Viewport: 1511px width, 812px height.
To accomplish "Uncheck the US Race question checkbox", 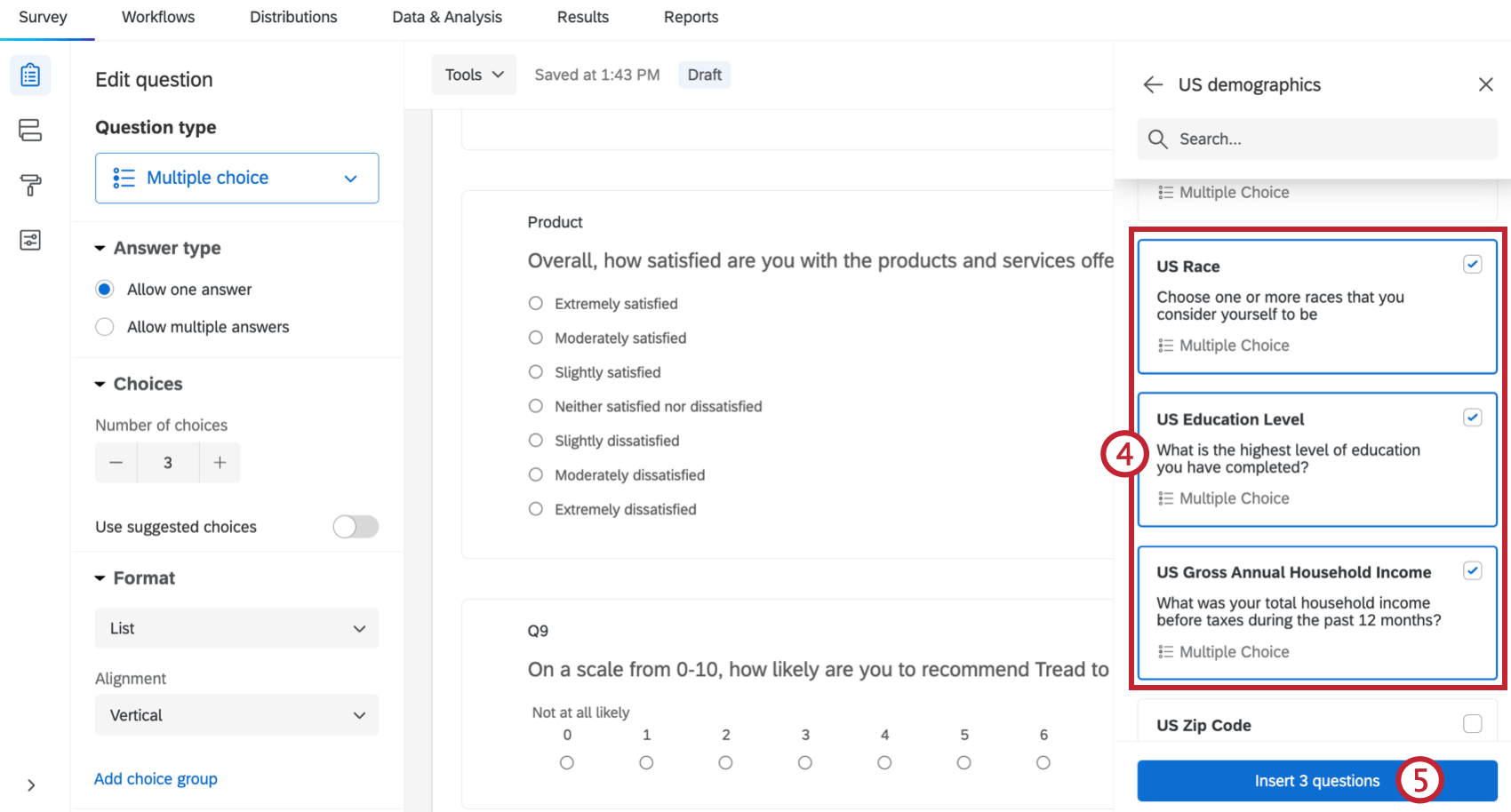I will coord(1472,265).
